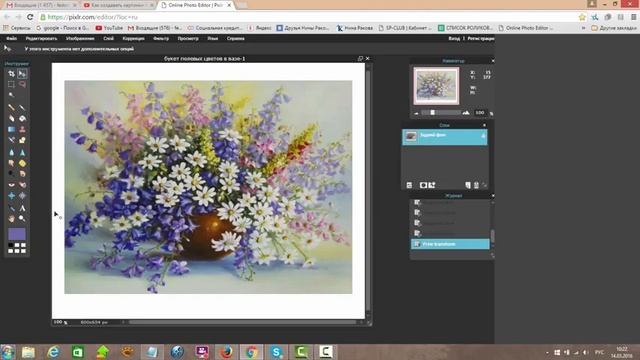Select the Brush tool

click(x=22, y=107)
